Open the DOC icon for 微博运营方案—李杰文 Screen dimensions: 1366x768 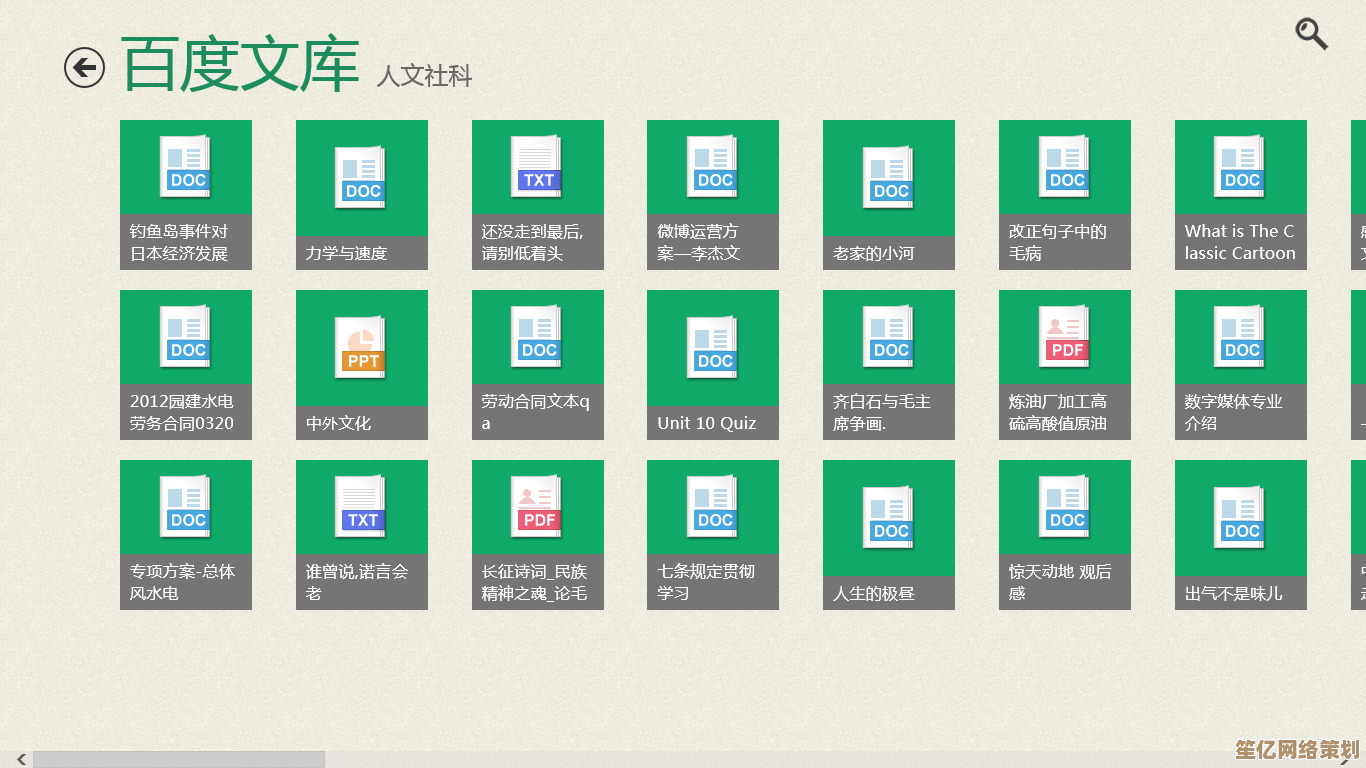(713, 166)
